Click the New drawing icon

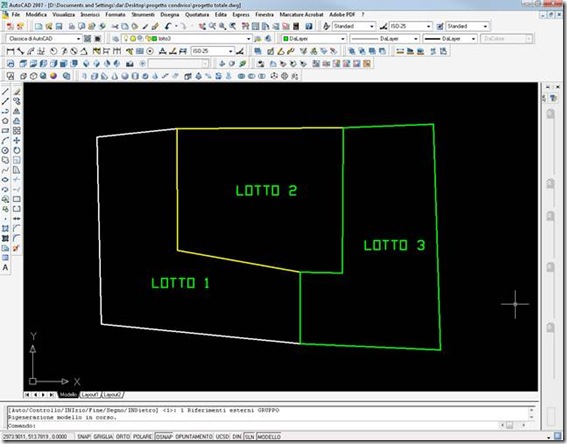38,26
